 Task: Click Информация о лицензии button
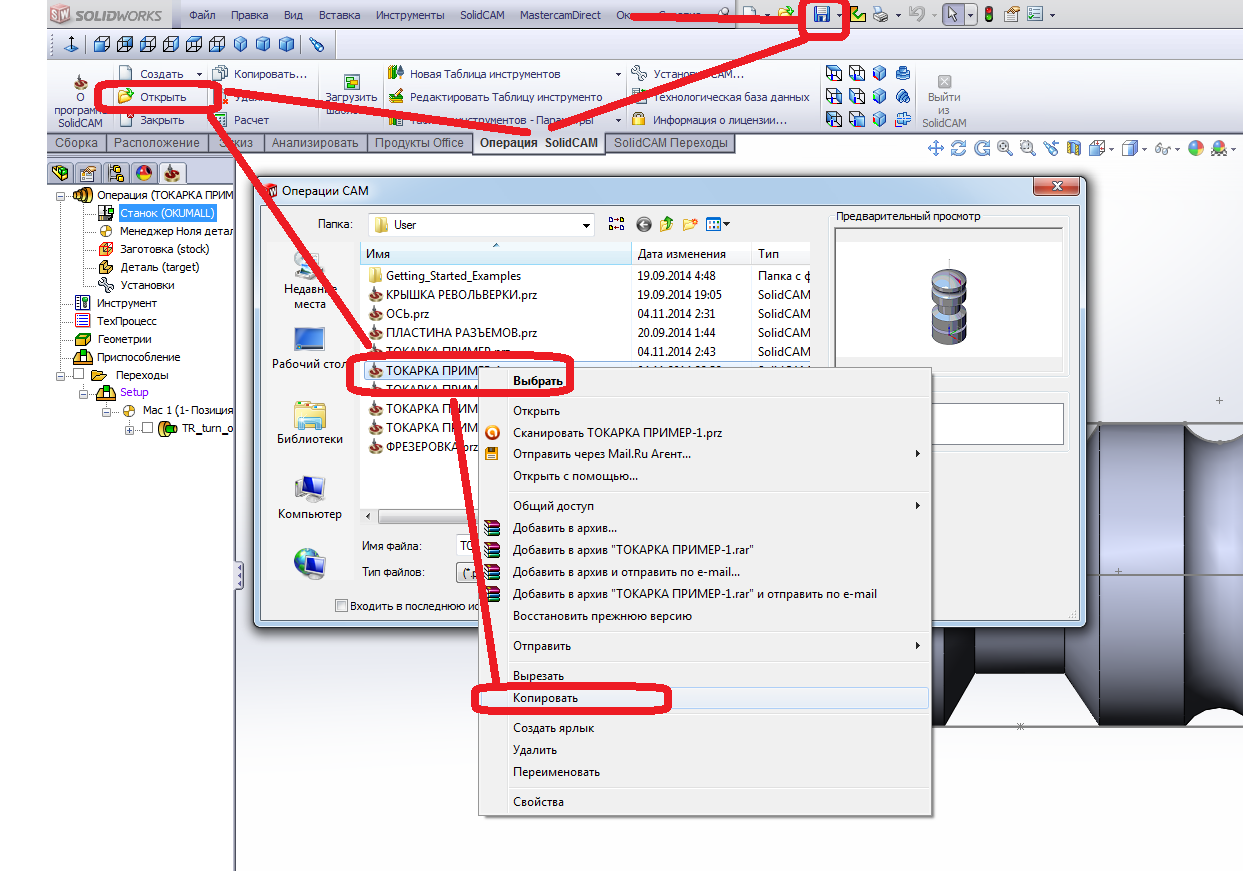click(x=709, y=120)
